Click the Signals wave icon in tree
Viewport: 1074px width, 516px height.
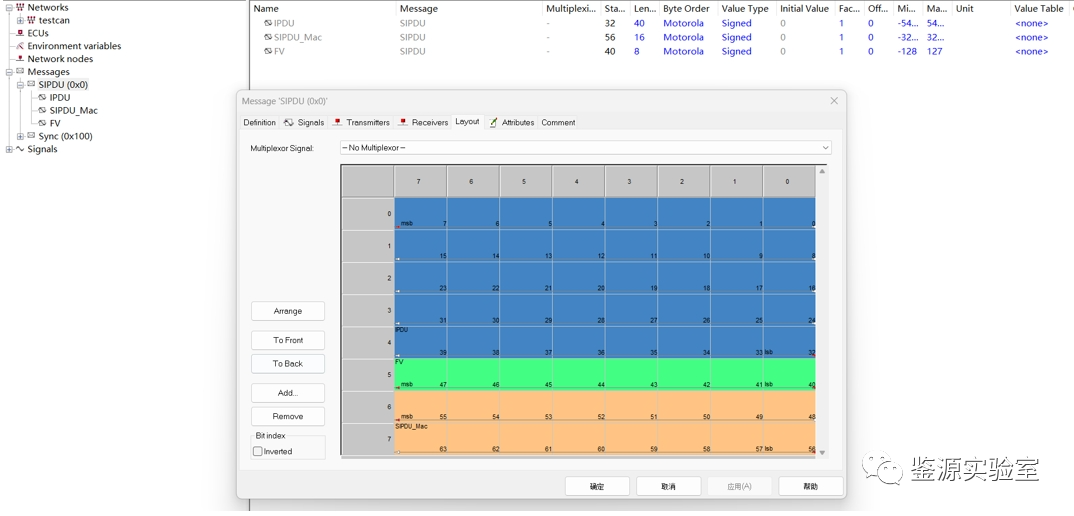pyautogui.click(x=20, y=149)
